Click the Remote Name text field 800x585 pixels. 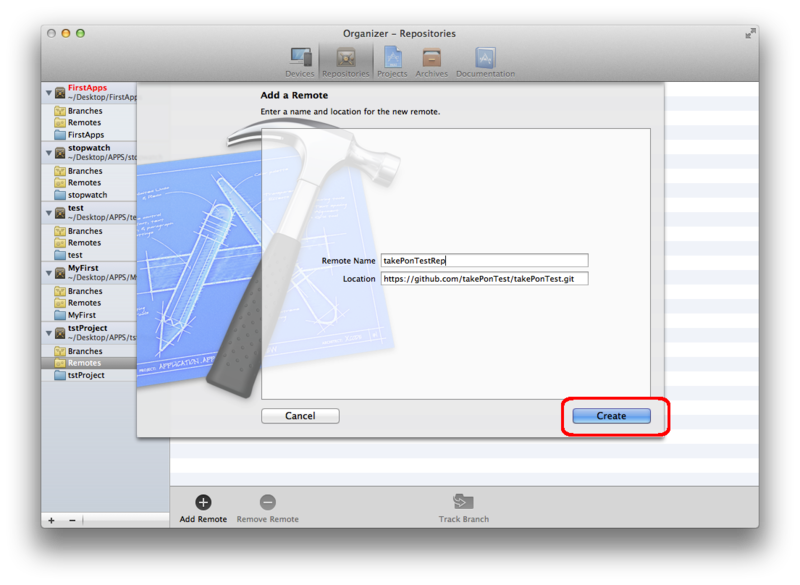[484, 261]
